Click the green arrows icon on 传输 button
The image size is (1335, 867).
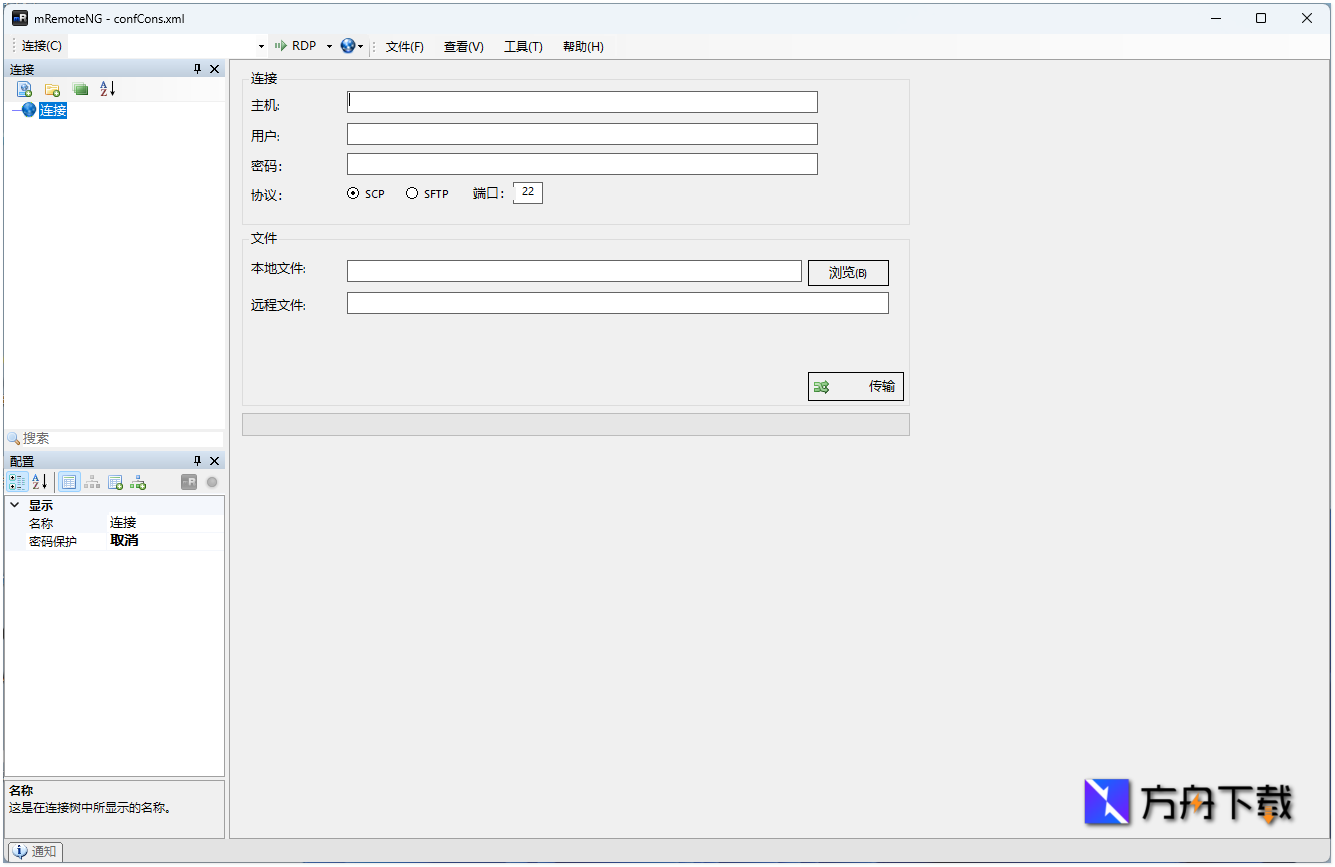[822, 387]
